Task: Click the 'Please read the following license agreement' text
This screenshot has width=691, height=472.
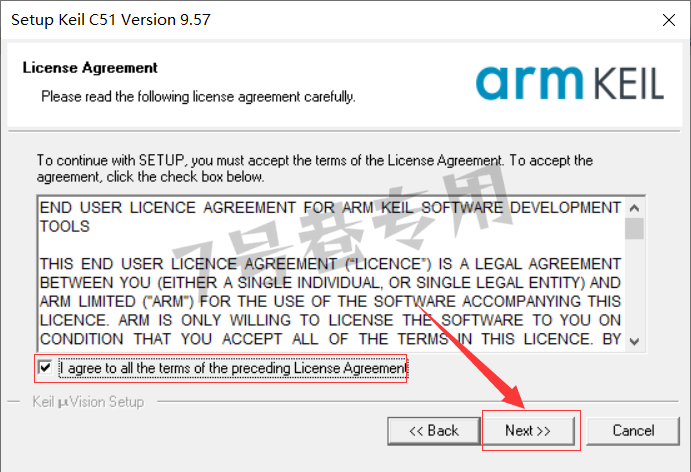Action: pos(198,97)
